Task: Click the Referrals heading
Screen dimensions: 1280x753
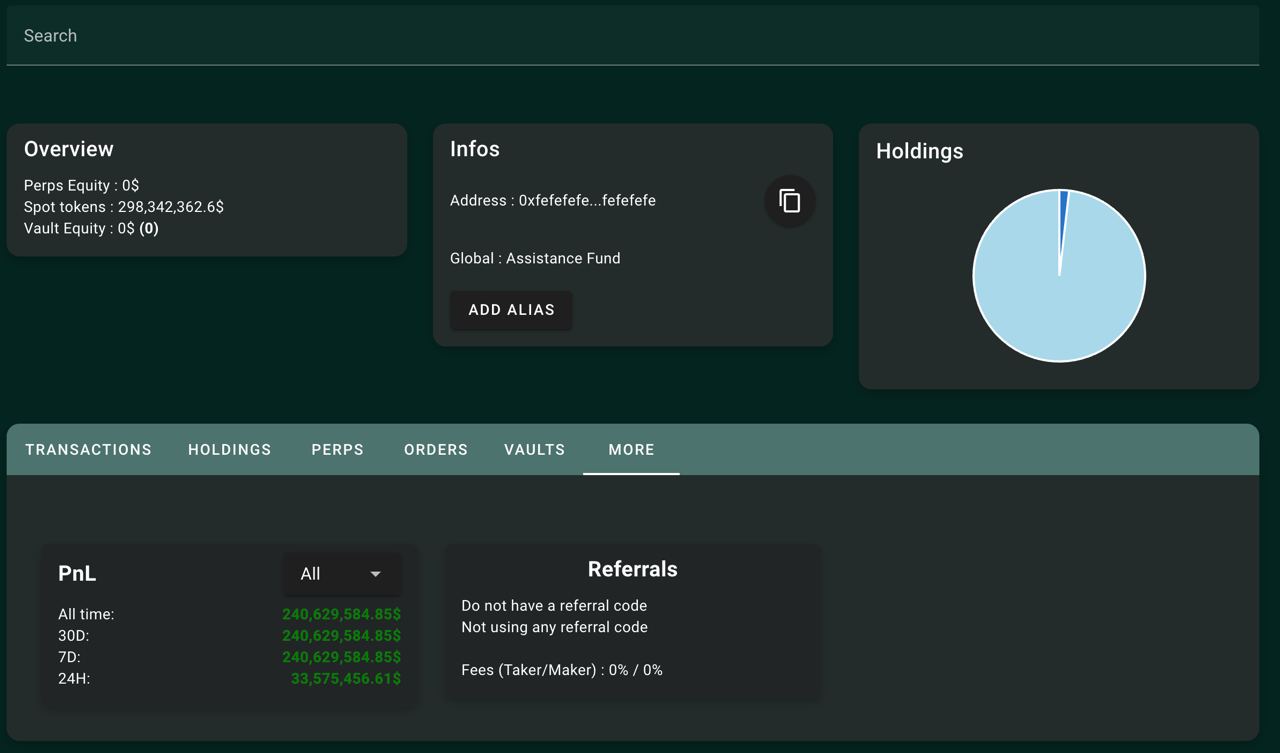Action: [633, 569]
